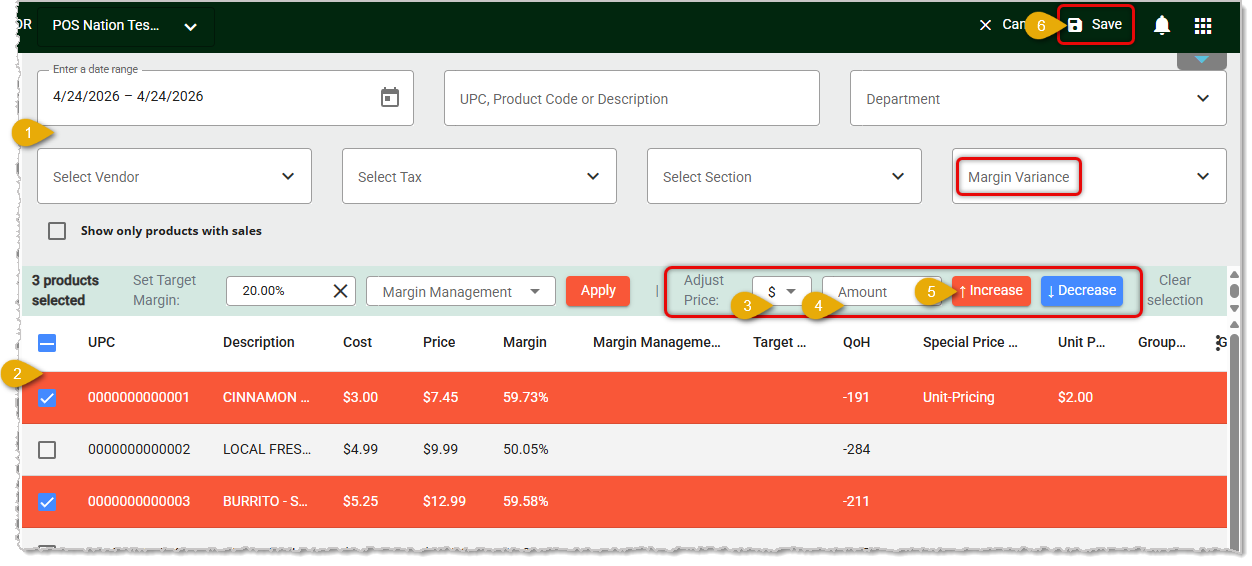Sort by the UPC column header

pyautogui.click(x=101, y=342)
